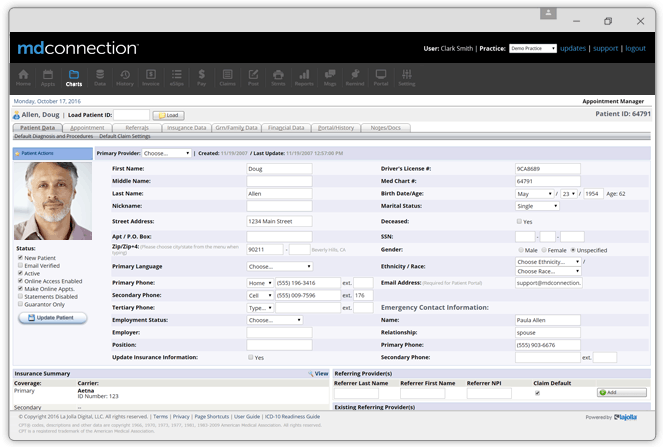Open the eSlips list icon
Screen dimensions: 663x447
click(176, 78)
